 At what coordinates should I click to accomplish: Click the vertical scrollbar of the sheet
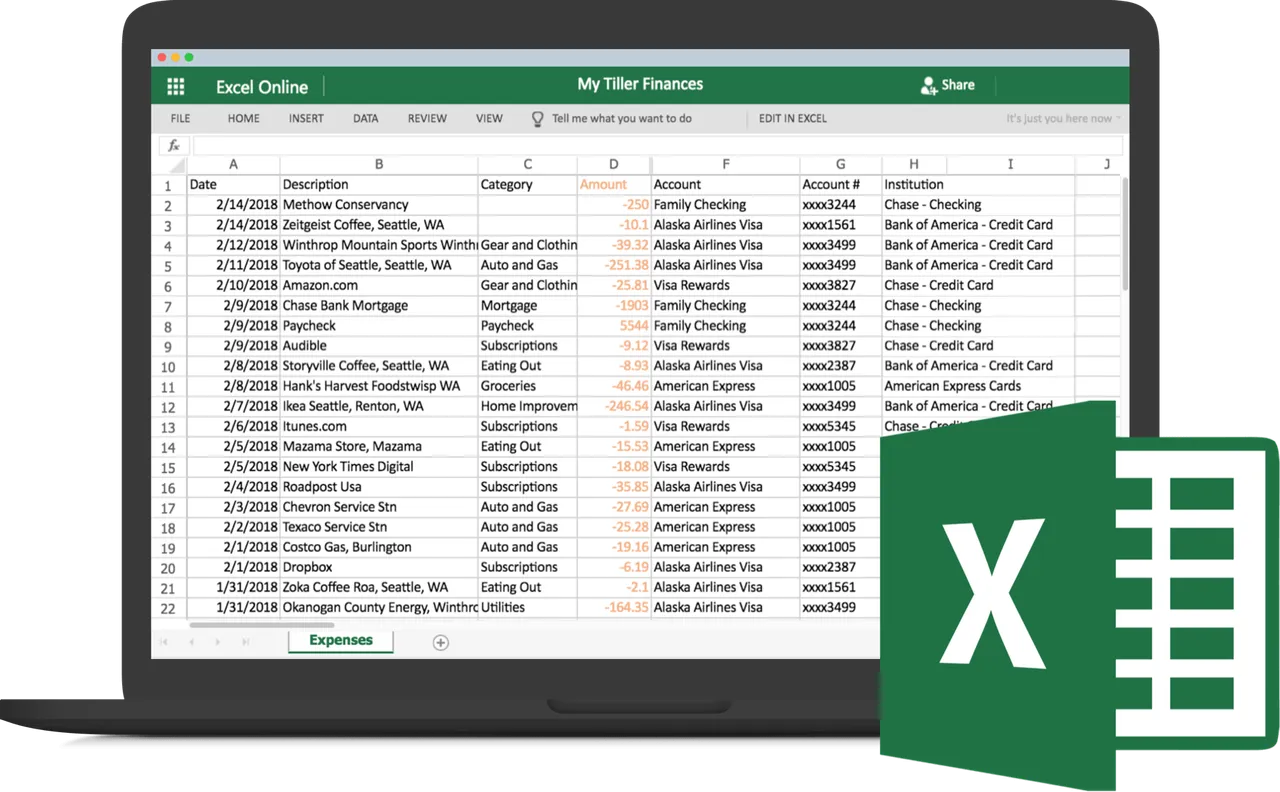1125,235
